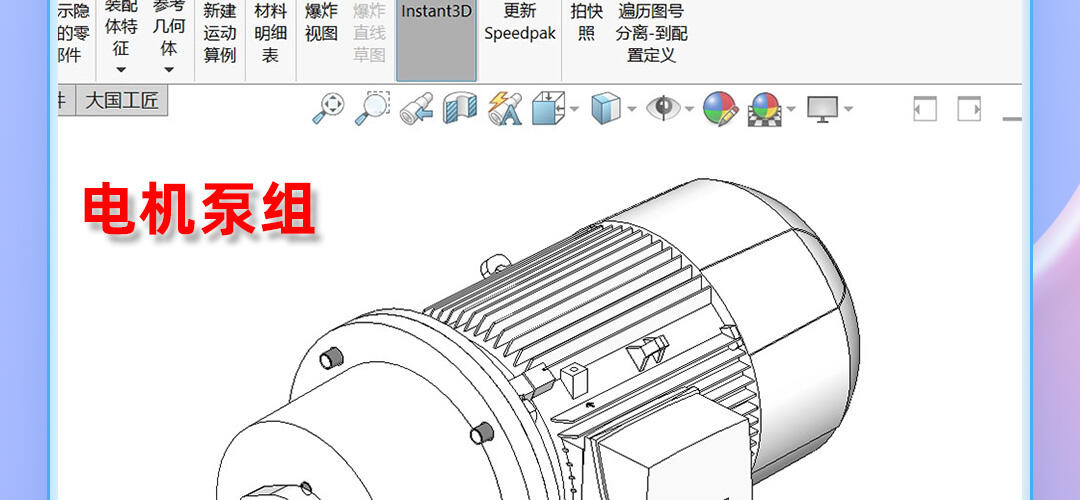Expand the View Orientation dropdown arrow
Viewport: 1080px width, 500px height.
(x=574, y=109)
